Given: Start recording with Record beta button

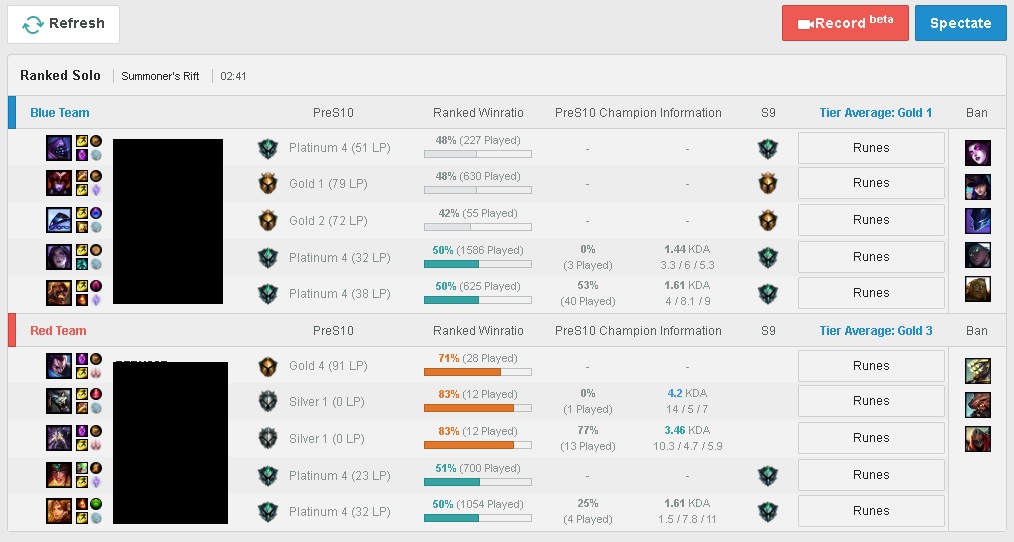Looking at the screenshot, I should [845, 23].
